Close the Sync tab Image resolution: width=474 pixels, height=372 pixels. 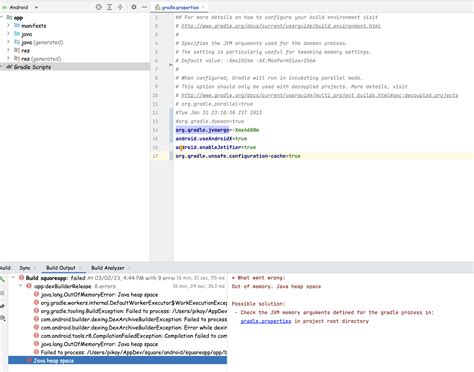(x=34, y=268)
